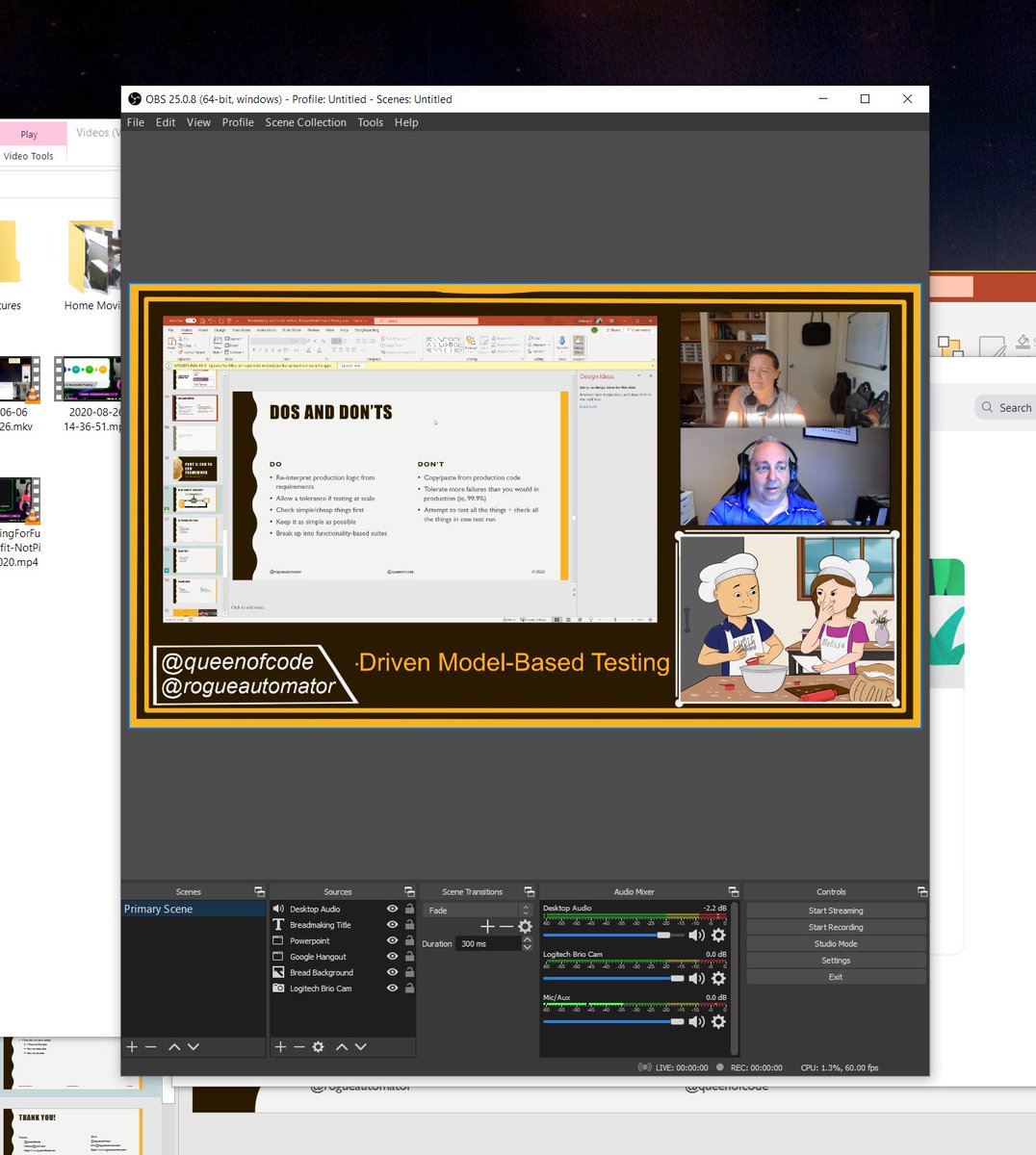Expand the Fade transition dropdown
This screenshot has height=1155, width=1036.
click(x=526, y=910)
